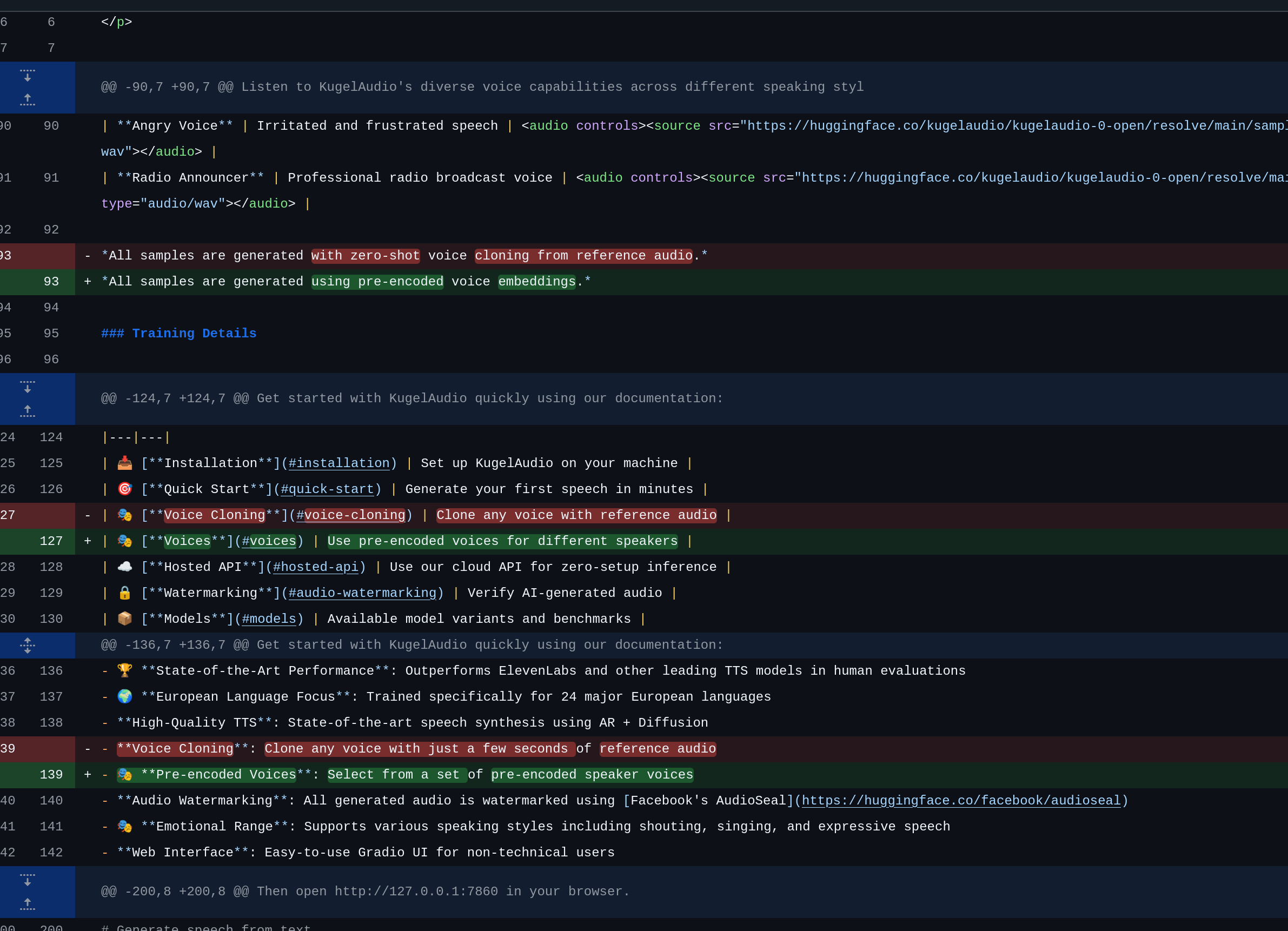Click the added #voices link
Screen dimensions: 1288x931
(x=269, y=542)
